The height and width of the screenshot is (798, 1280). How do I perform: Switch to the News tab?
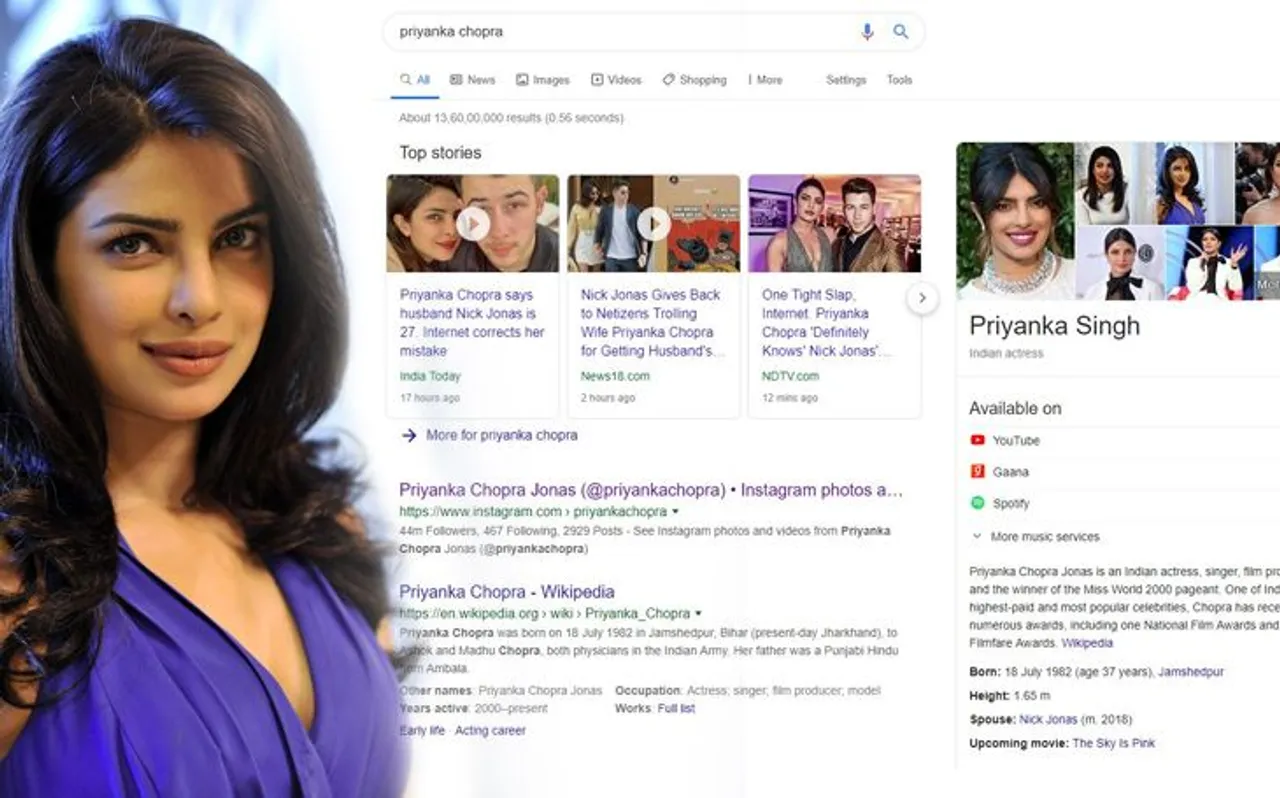click(472, 80)
